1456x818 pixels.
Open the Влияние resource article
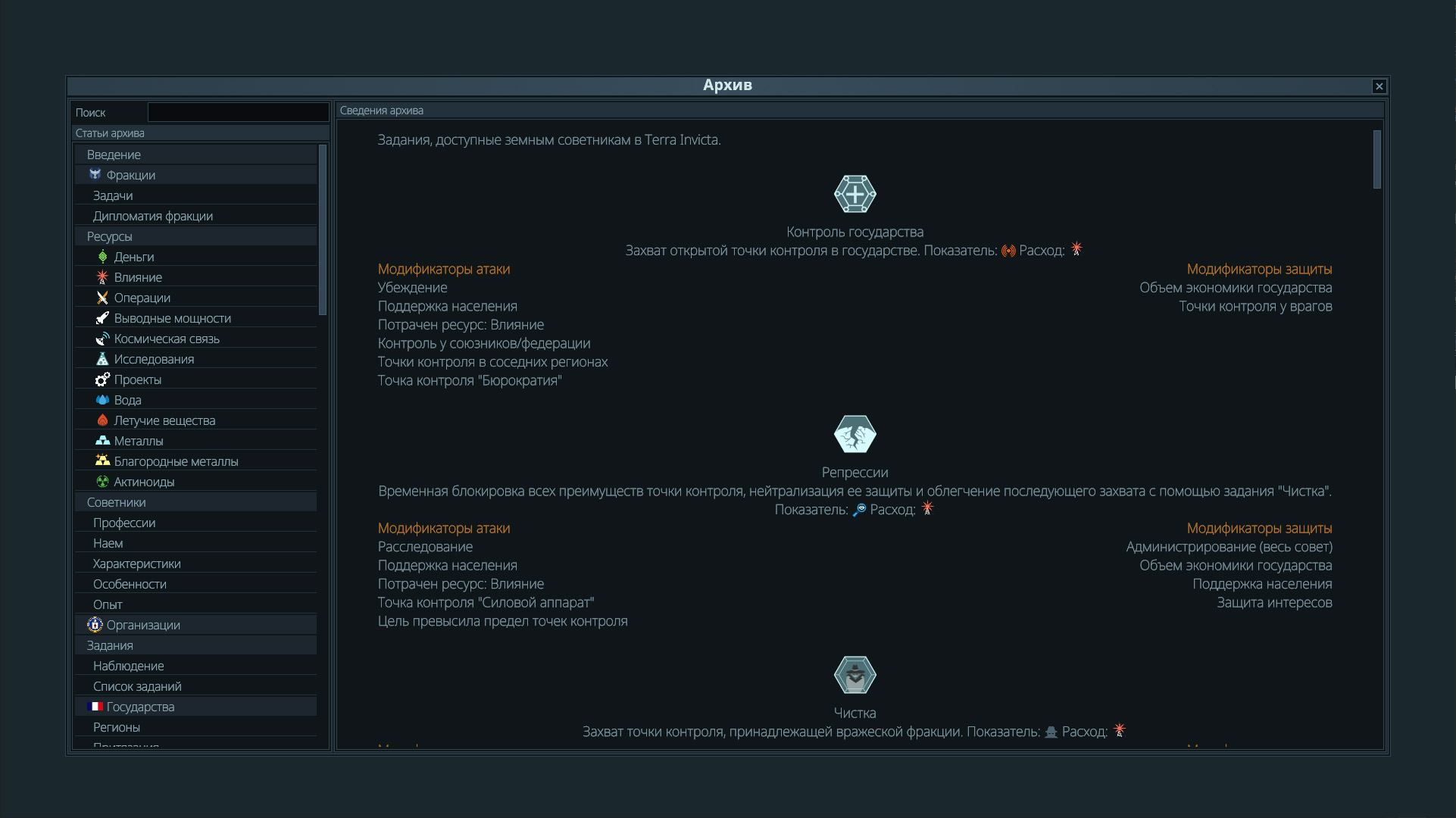tap(137, 277)
